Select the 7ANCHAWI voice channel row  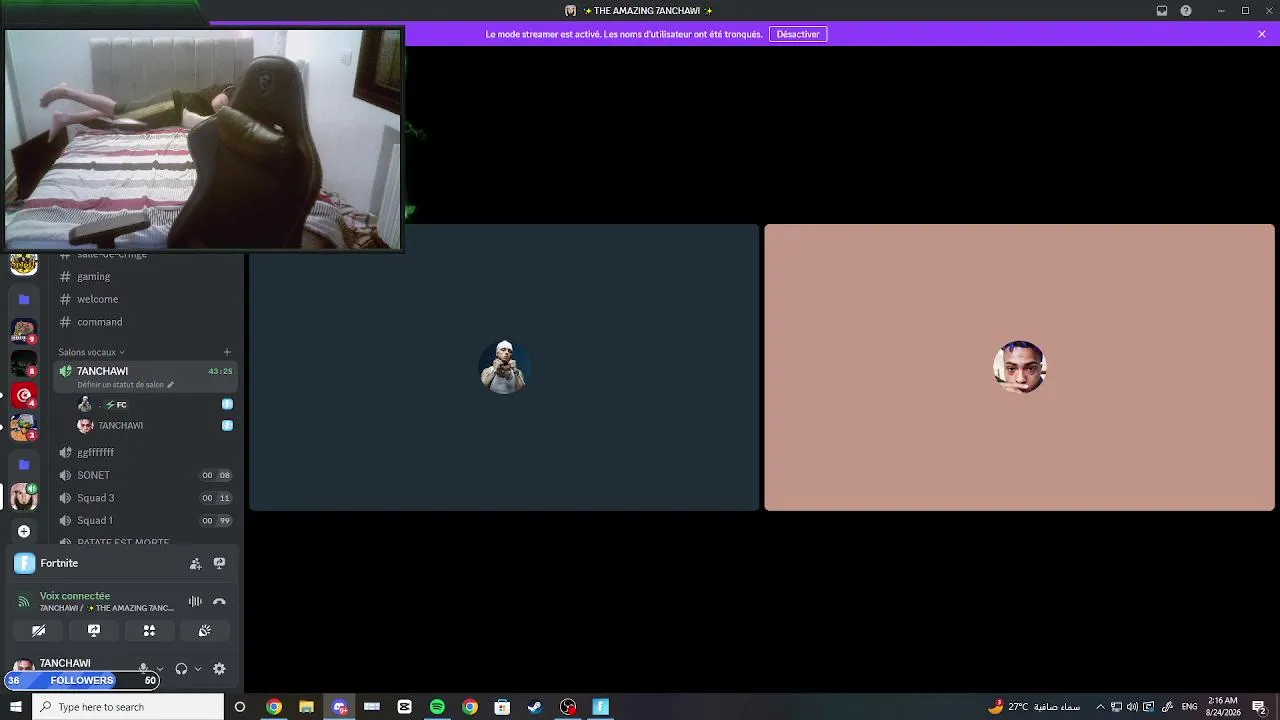click(x=145, y=376)
